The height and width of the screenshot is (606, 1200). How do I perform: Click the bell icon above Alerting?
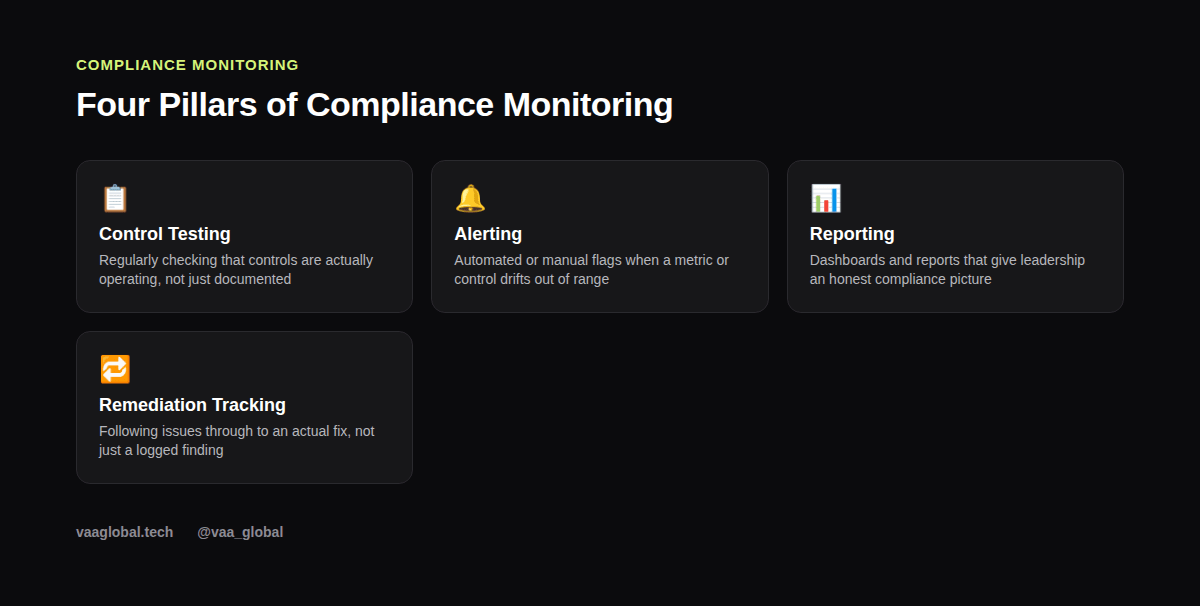[470, 198]
